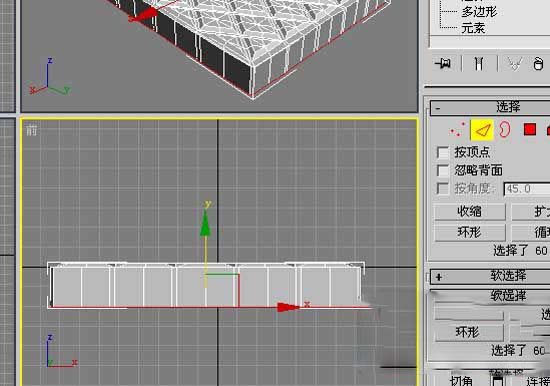Viewport: 550px width, 386px height.
Task: Click the 45.0 angle value field
Action: pyautogui.click(x=527, y=189)
